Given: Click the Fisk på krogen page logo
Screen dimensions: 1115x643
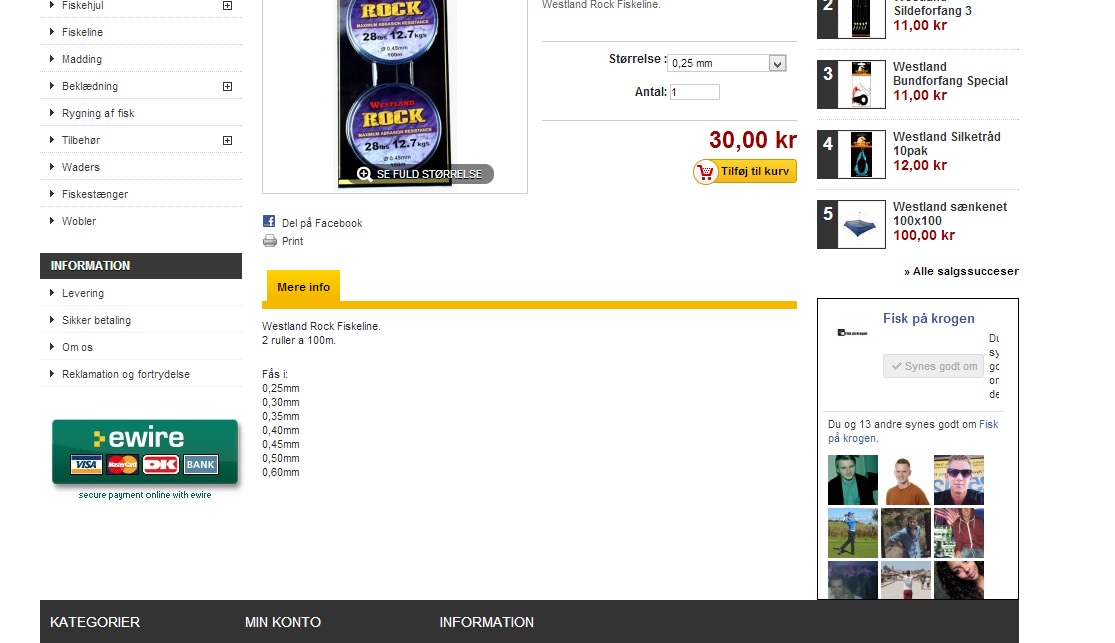Looking at the screenshot, I should [852, 333].
